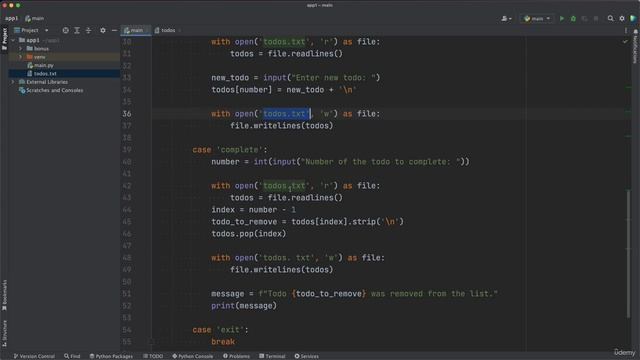Open the Find tool window

[x=72, y=356]
